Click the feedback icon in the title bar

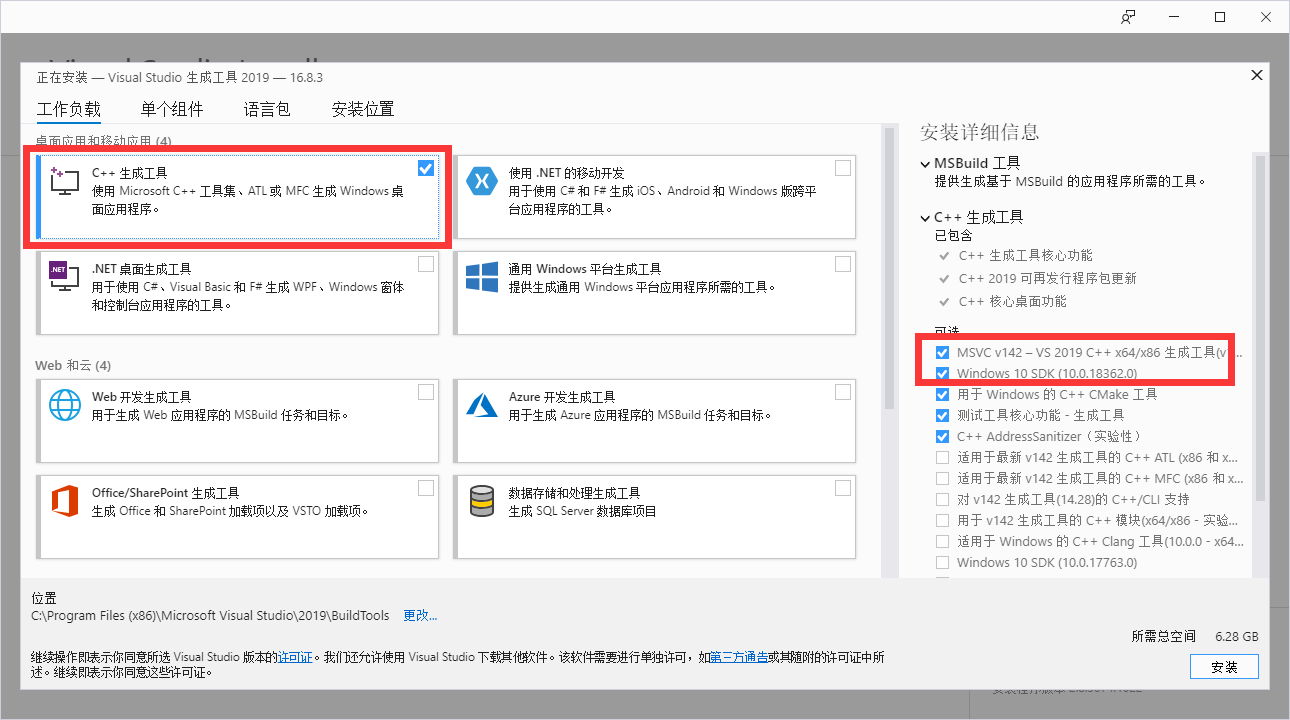point(1128,17)
